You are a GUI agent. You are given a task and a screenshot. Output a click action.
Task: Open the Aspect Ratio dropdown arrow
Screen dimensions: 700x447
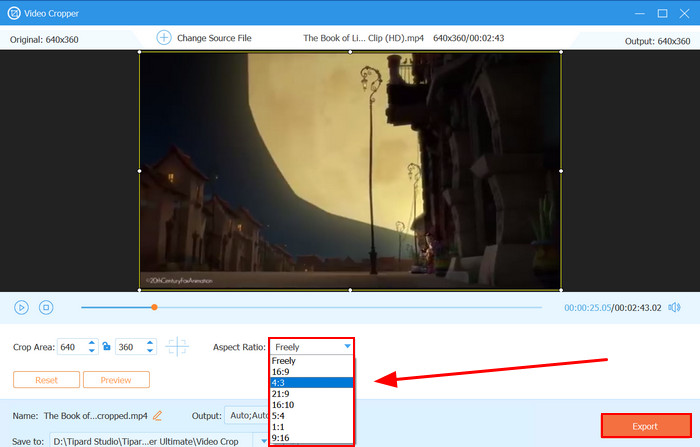pyautogui.click(x=347, y=347)
